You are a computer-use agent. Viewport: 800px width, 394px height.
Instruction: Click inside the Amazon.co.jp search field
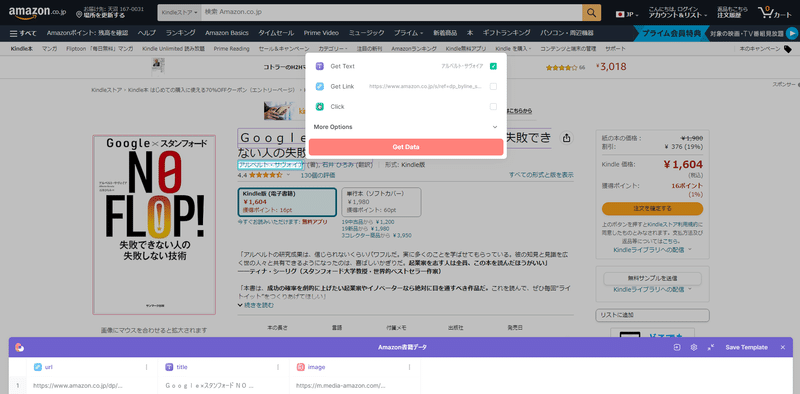pyautogui.click(x=391, y=12)
